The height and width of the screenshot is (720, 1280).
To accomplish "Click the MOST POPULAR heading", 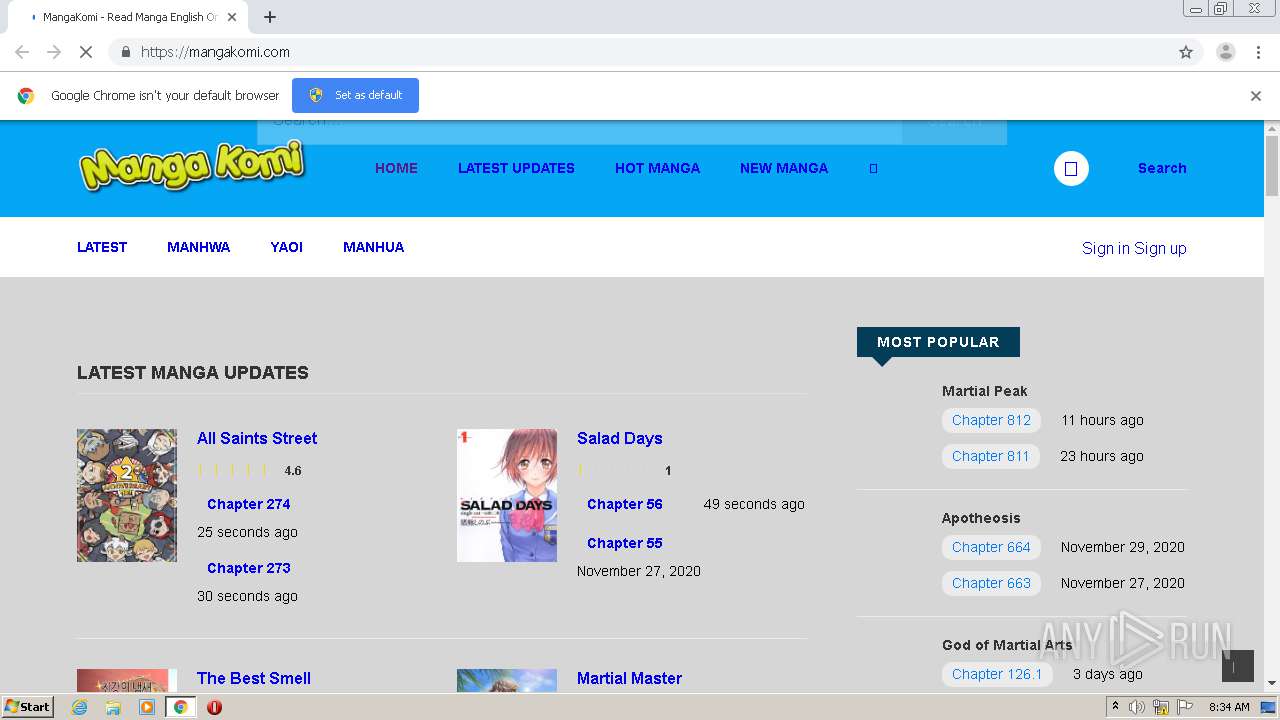I will click(938, 342).
